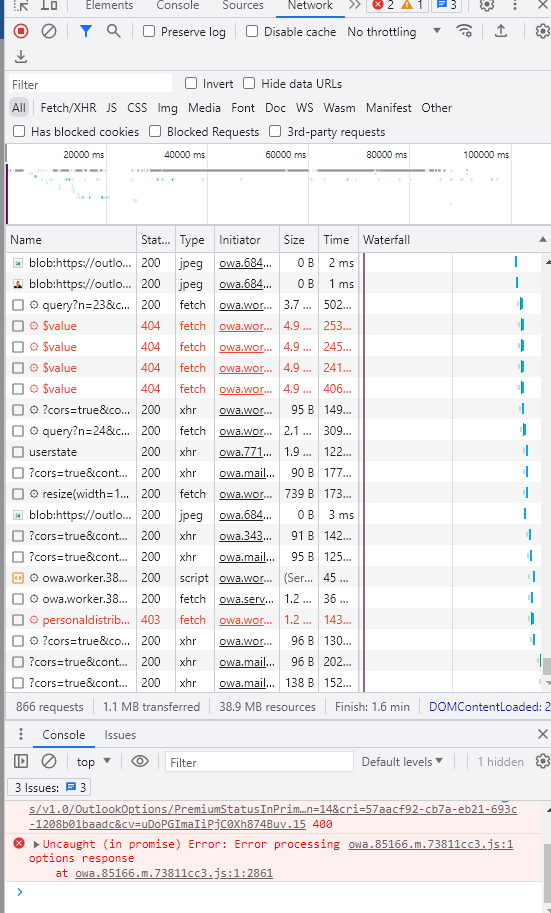The height and width of the screenshot is (913, 551).
Task: Close the console drawer
Action: coord(542,734)
